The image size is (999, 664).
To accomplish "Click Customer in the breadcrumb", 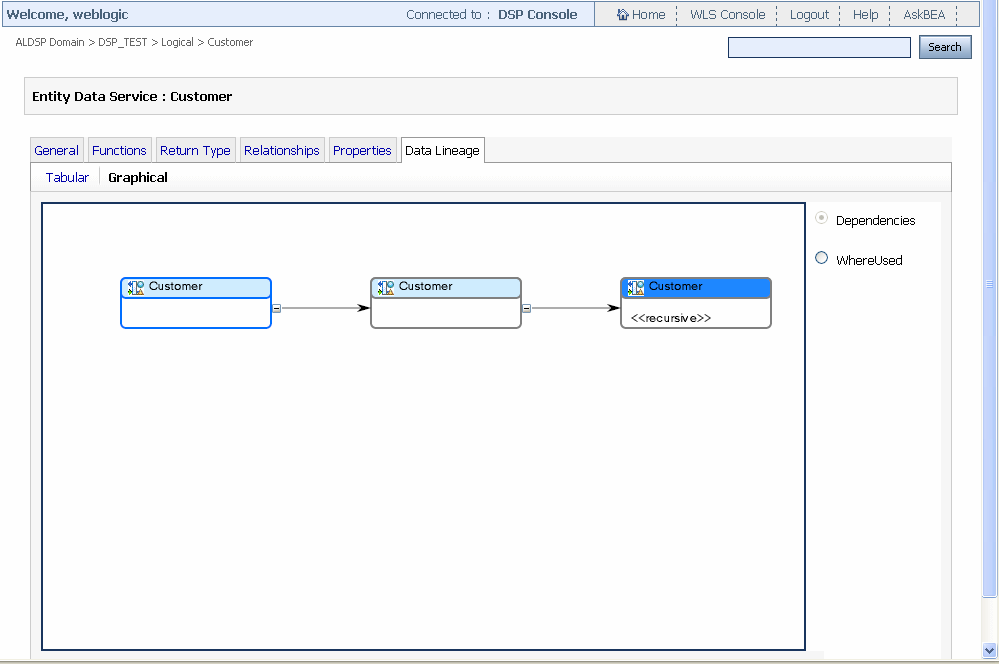I will tap(230, 42).
